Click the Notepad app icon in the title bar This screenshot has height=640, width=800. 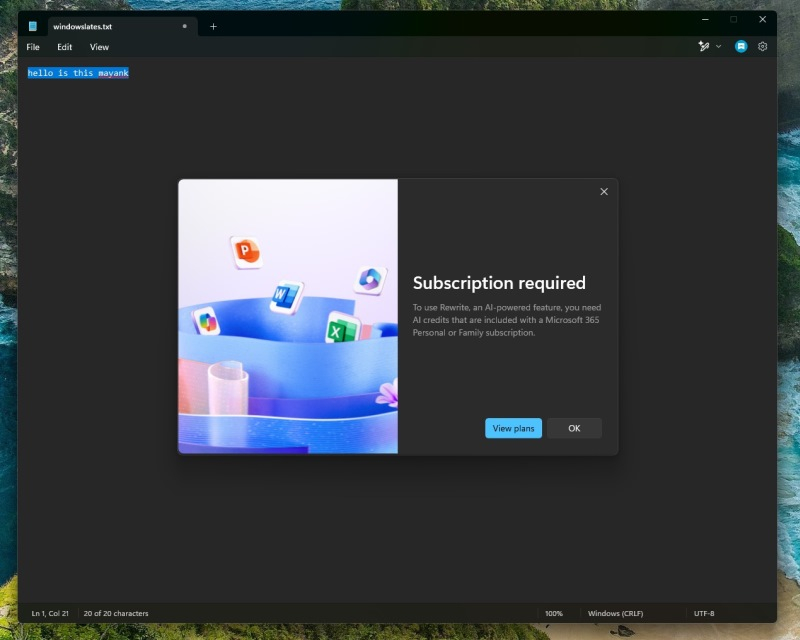33,26
